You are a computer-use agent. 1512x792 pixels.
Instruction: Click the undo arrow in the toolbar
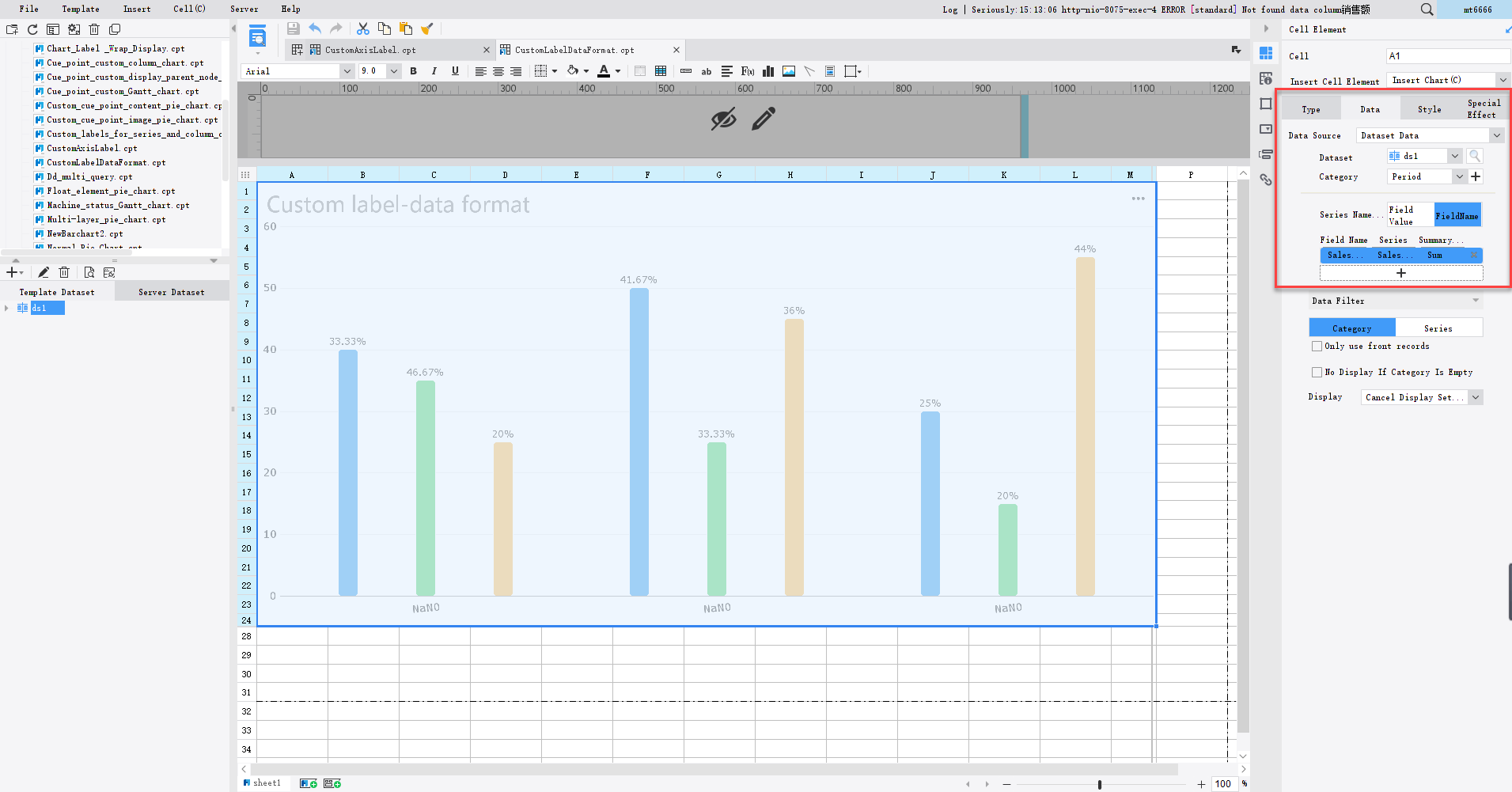click(x=314, y=28)
